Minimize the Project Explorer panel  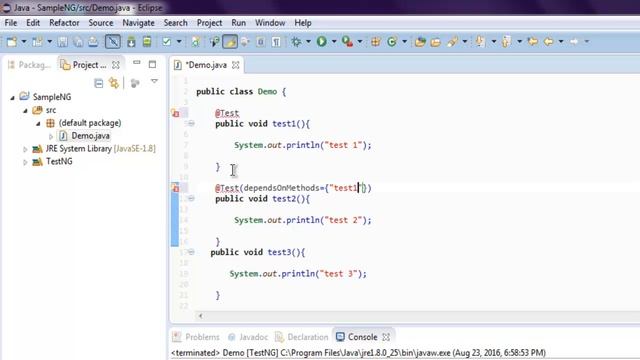(137, 63)
